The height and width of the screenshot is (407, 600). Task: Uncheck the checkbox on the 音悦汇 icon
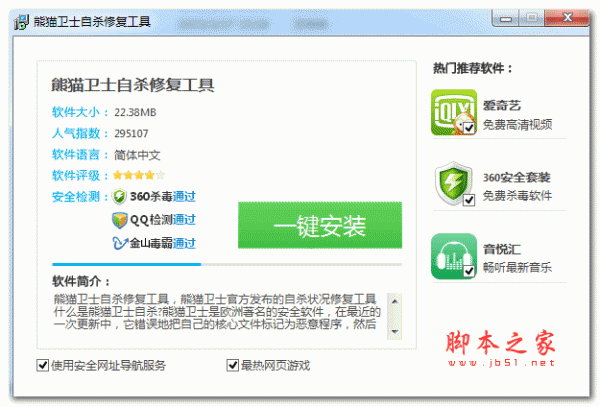469,271
